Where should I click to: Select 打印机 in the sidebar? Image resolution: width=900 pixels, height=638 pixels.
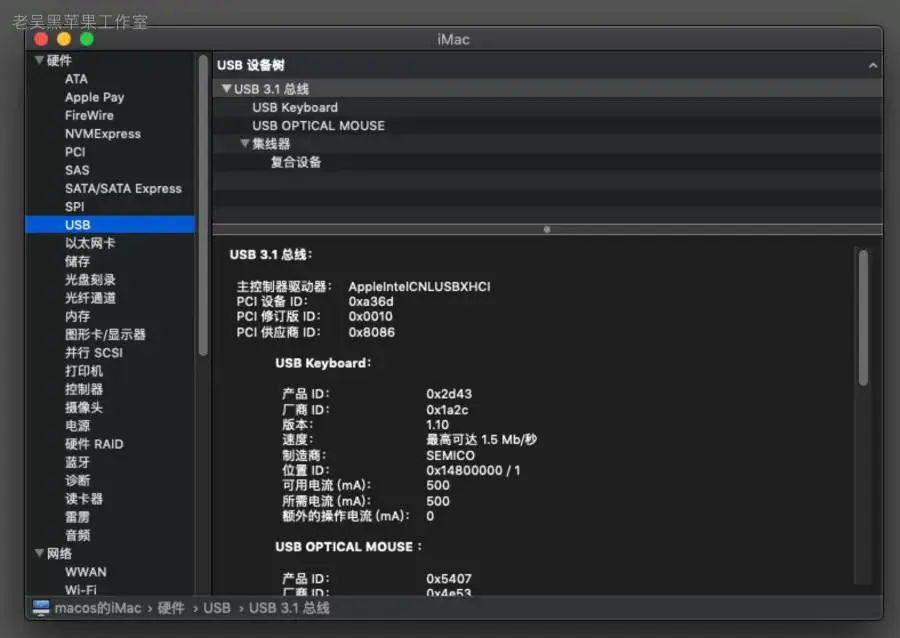pos(84,371)
